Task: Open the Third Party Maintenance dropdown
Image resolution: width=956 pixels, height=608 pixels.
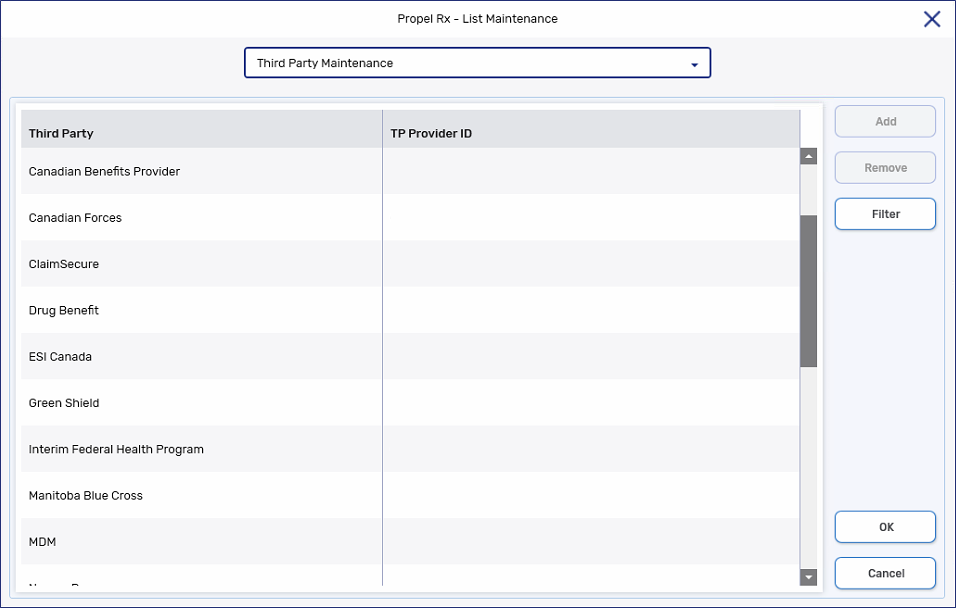Action: tap(476, 63)
